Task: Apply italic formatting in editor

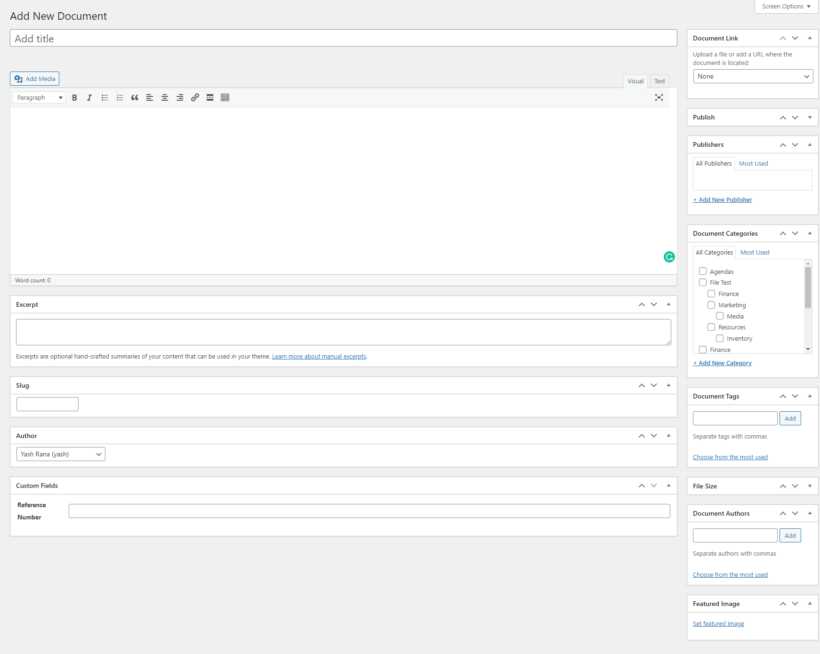Action: [89, 98]
